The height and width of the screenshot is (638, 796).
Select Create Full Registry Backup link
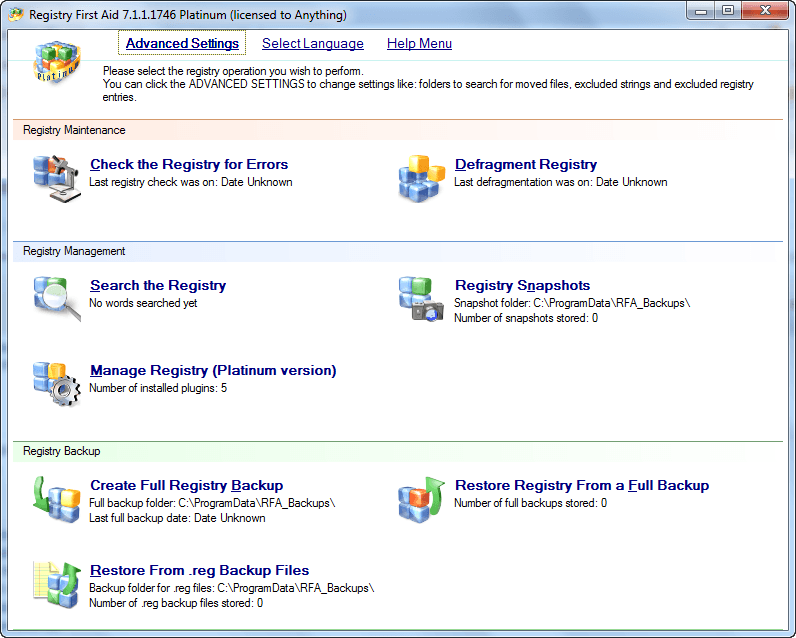(x=186, y=486)
